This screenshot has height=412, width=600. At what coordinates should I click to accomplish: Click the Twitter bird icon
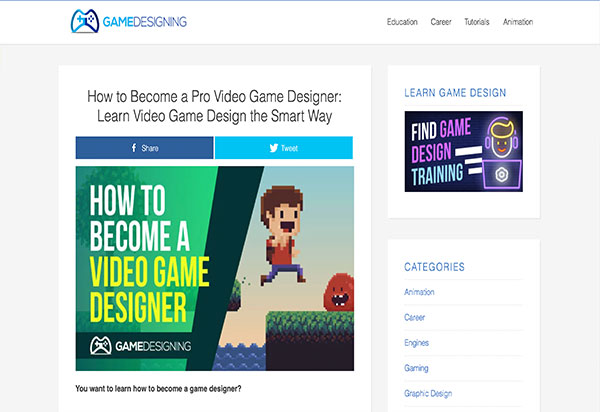tap(274, 148)
